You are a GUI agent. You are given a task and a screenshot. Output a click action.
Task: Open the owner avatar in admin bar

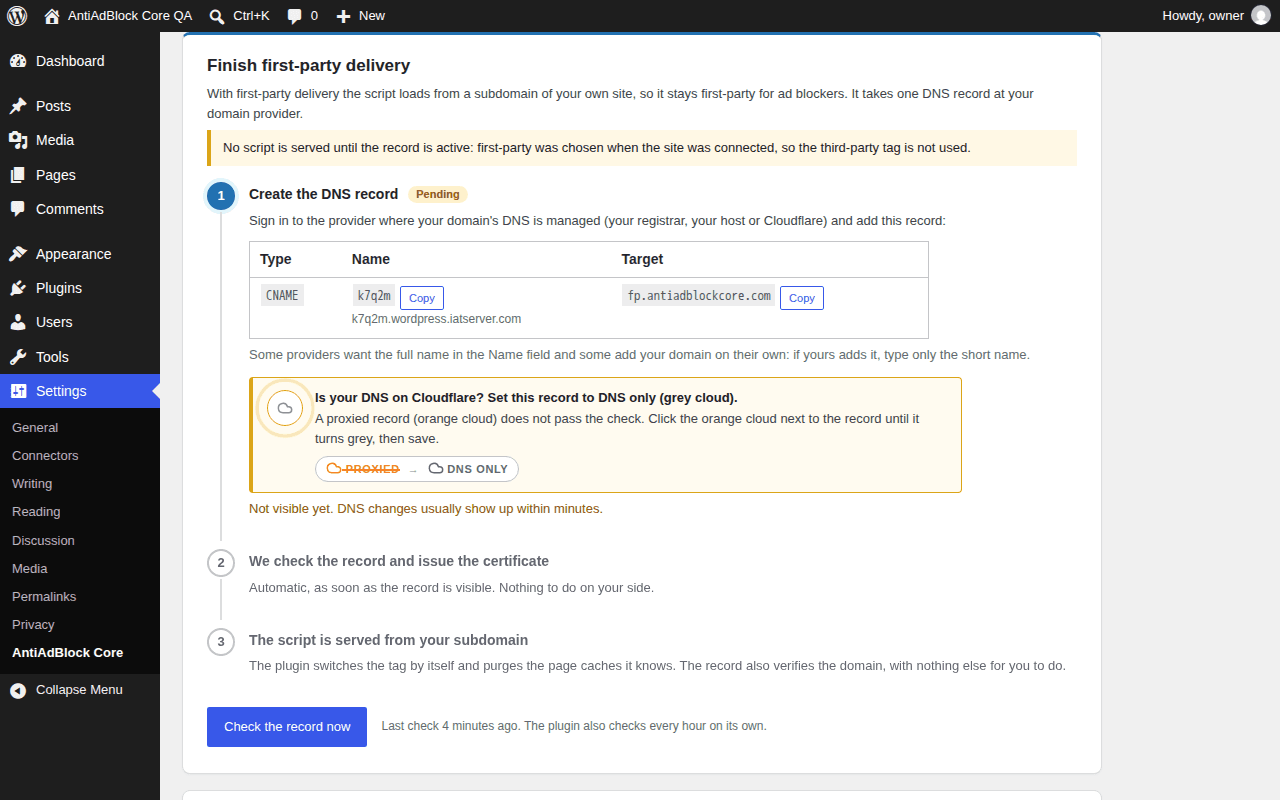click(1260, 16)
